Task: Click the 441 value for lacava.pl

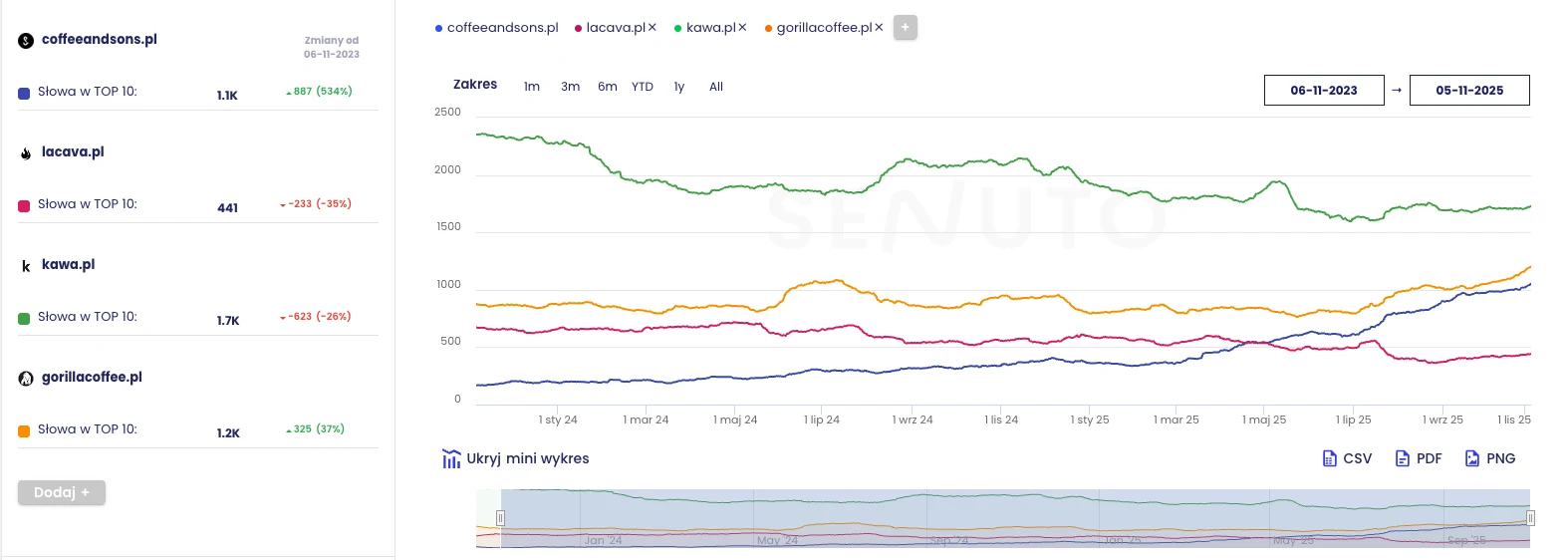Action: pyautogui.click(x=228, y=208)
